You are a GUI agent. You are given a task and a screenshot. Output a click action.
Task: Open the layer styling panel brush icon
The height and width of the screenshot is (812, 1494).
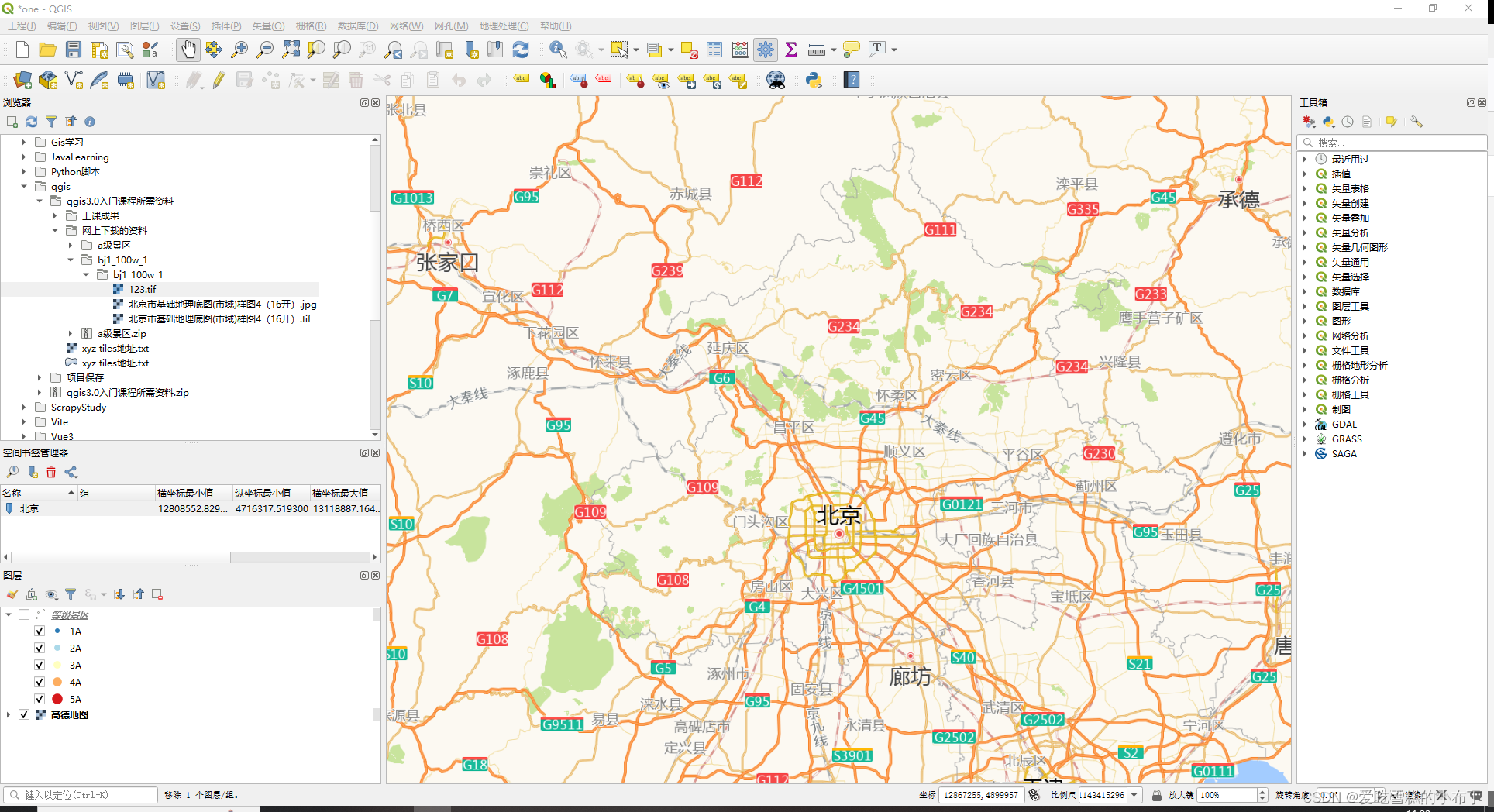pyautogui.click(x=12, y=594)
